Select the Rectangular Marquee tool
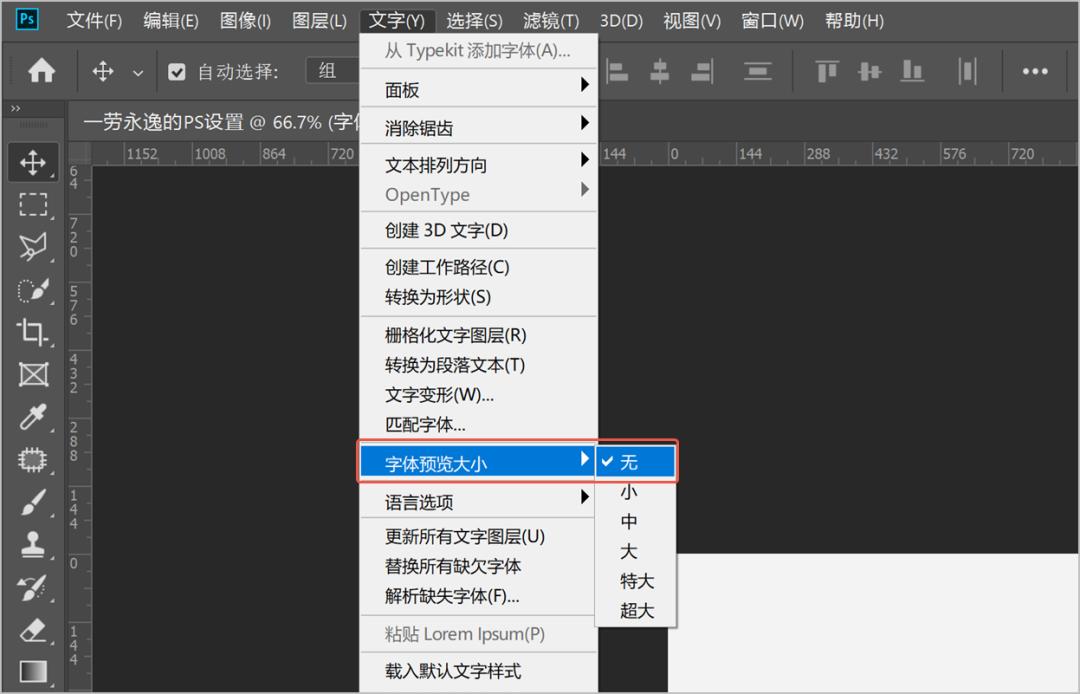 pyautogui.click(x=33, y=205)
